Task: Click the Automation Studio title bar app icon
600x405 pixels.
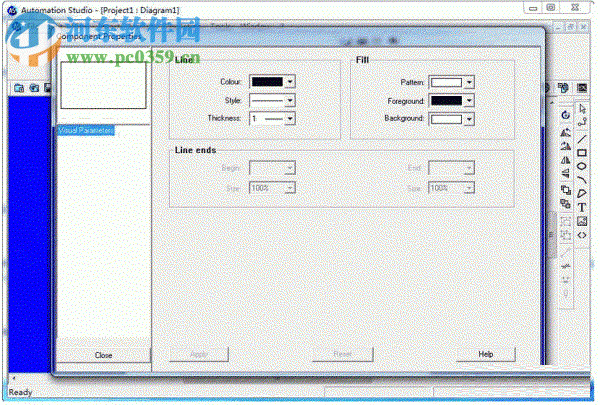Action: pyautogui.click(x=12, y=10)
